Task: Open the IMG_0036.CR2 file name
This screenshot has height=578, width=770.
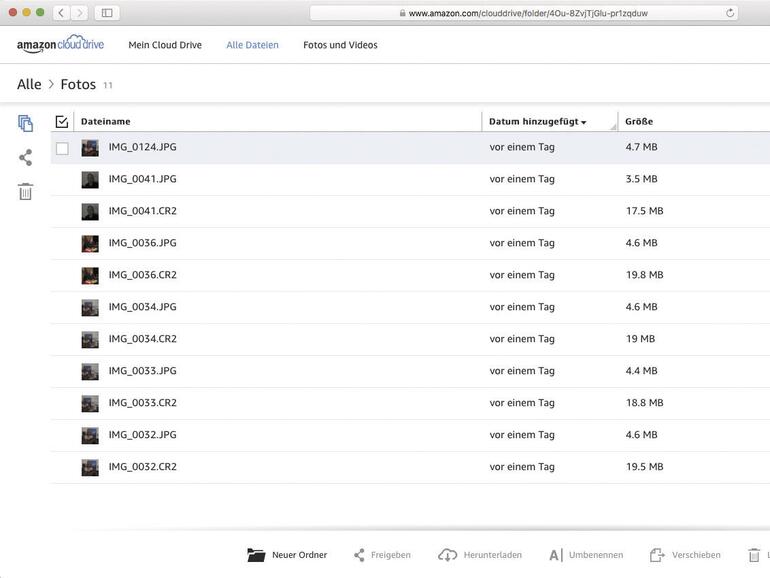Action: point(142,275)
